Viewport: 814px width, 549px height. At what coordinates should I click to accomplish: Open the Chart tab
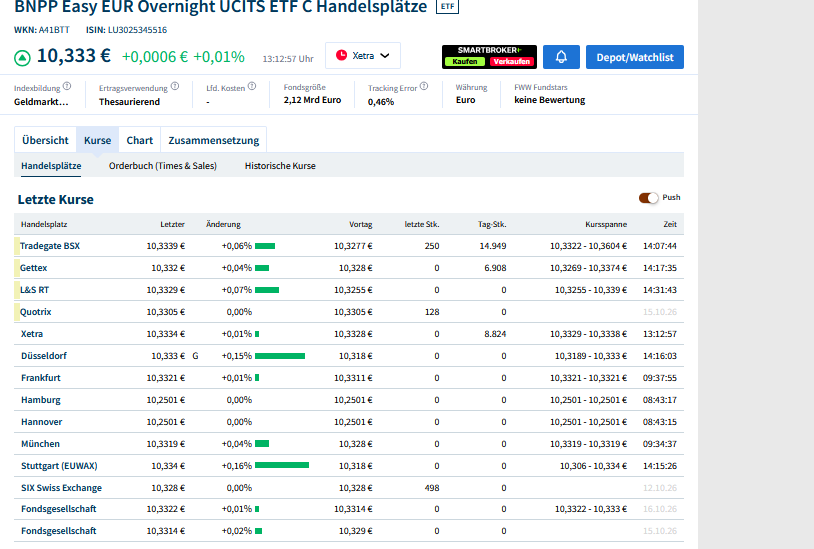140,140
